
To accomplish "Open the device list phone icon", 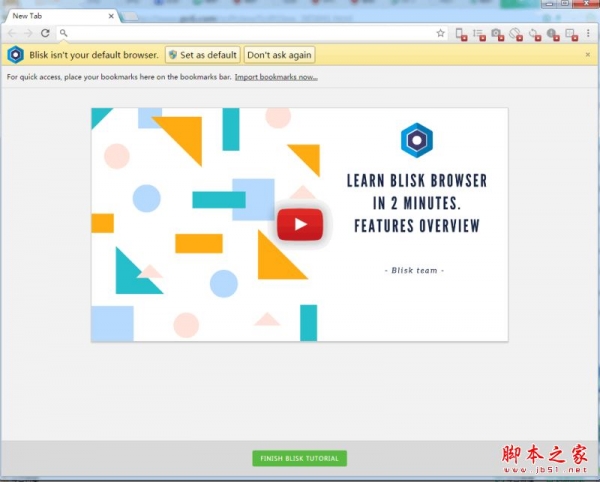I will coord(461,34).
